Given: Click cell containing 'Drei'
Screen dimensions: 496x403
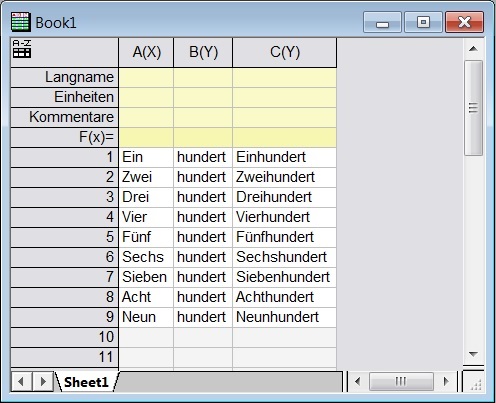Looking at the screenshot, I should 146,197.
